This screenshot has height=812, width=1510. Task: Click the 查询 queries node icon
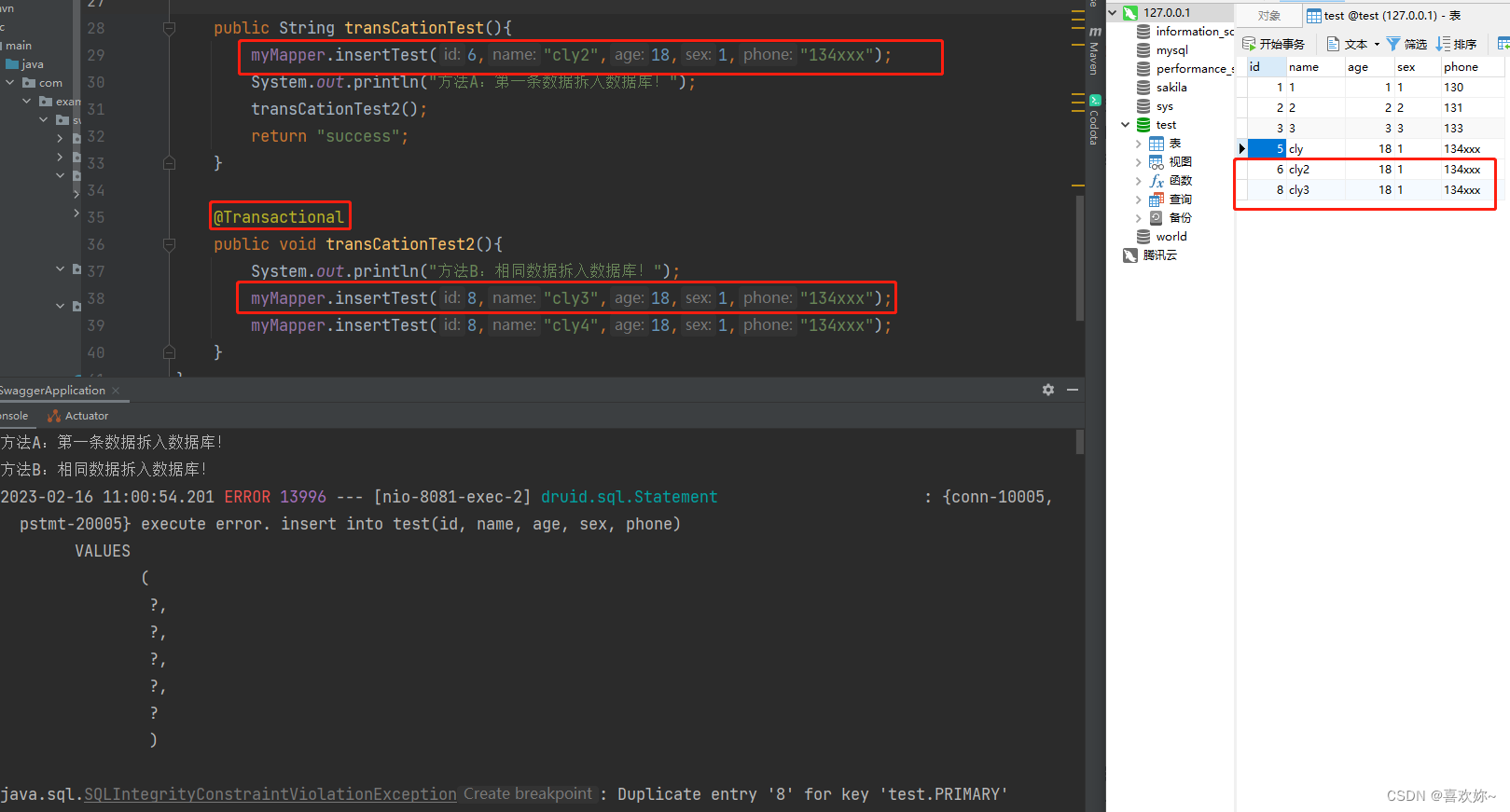[1157, 200]
